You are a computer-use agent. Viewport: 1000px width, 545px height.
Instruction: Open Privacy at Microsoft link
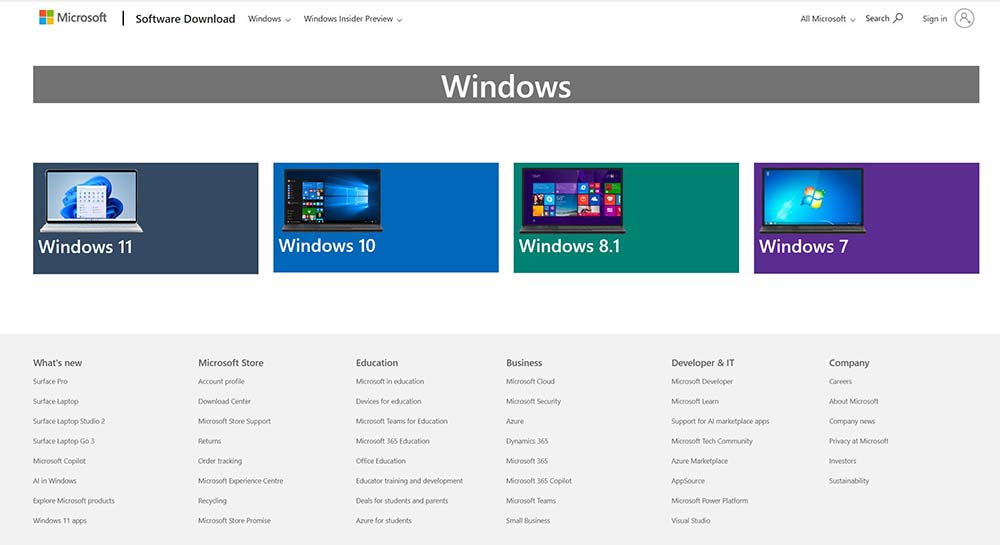[x=858, y=440]
